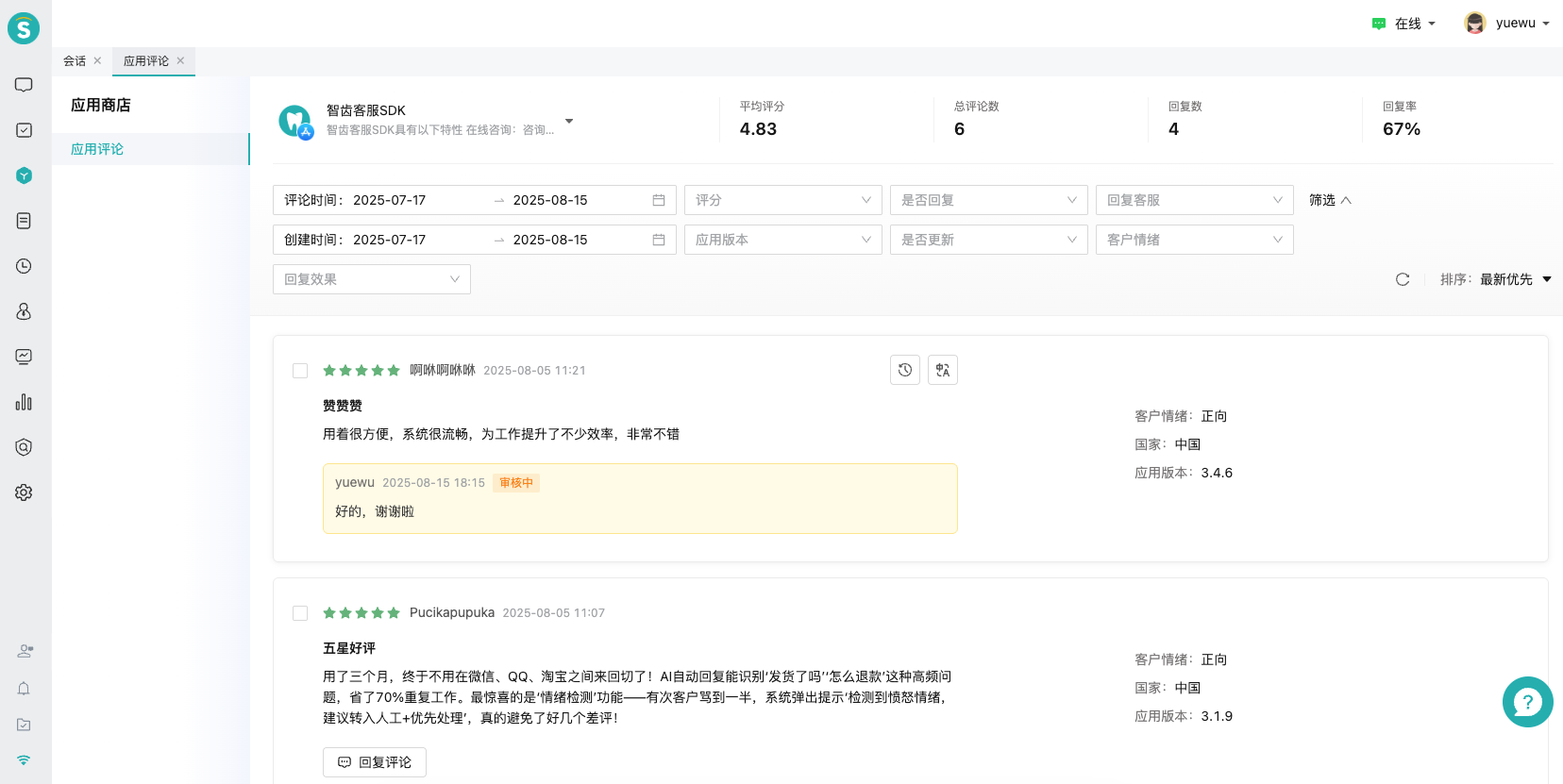Open the 在线 status dropdown

point(1404,24)
